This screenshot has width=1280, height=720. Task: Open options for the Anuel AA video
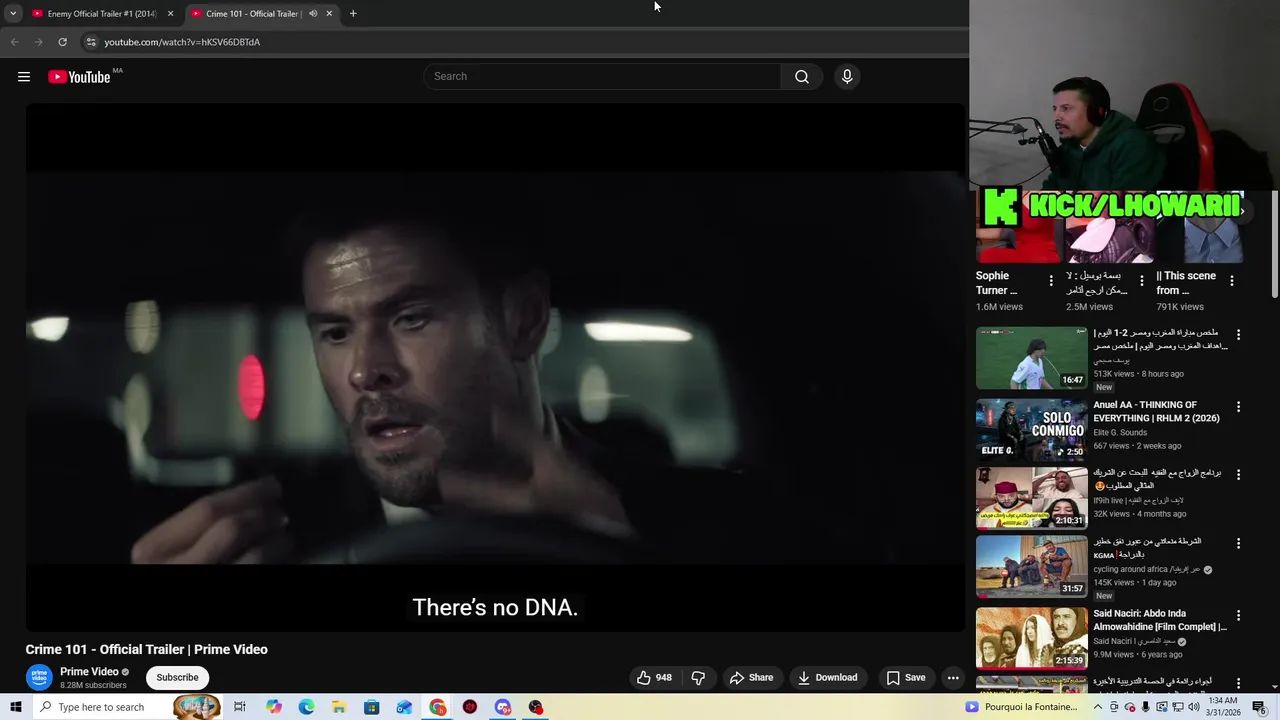1239,407
